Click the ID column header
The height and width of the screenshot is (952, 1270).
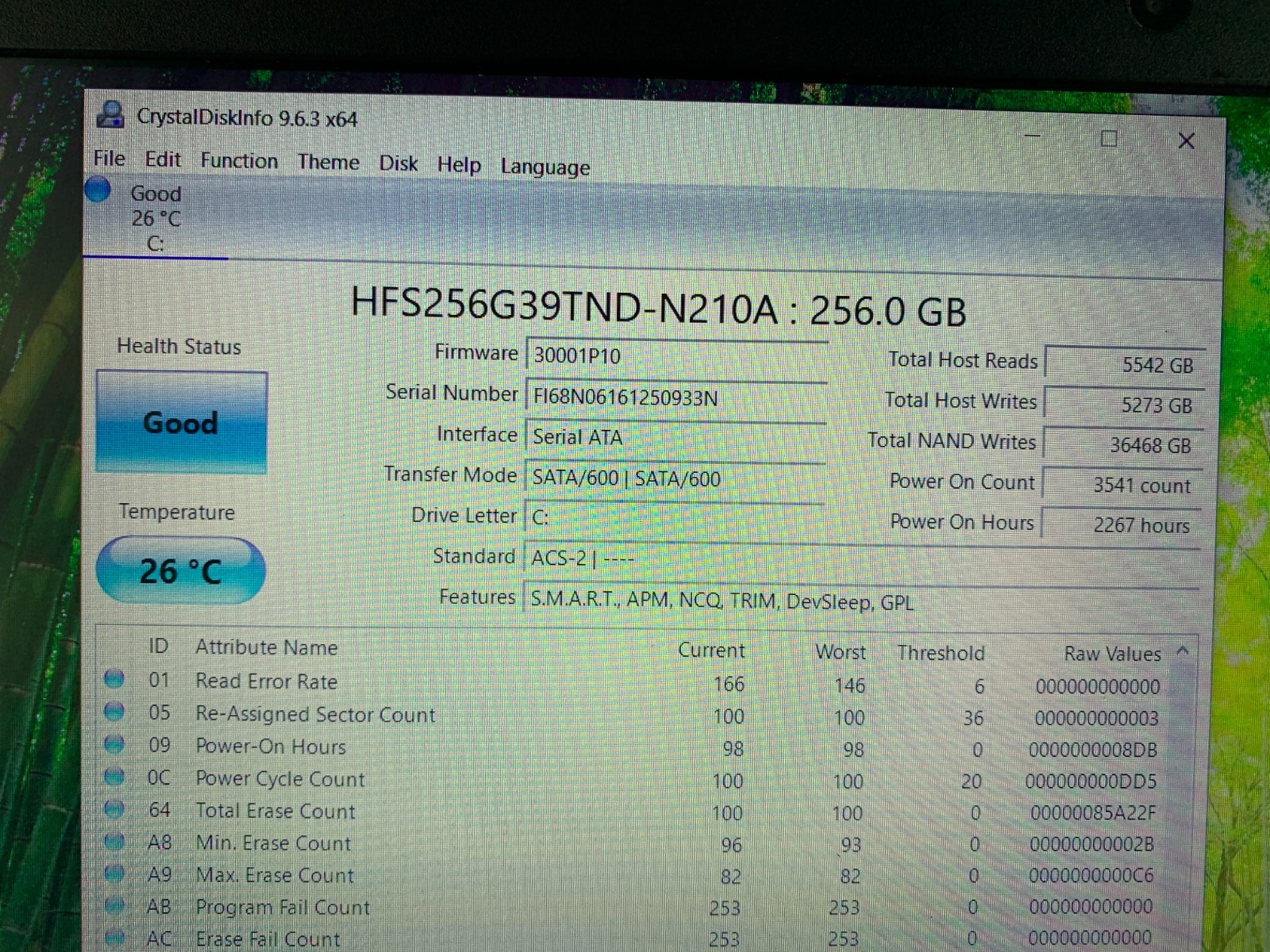point(158,646)
